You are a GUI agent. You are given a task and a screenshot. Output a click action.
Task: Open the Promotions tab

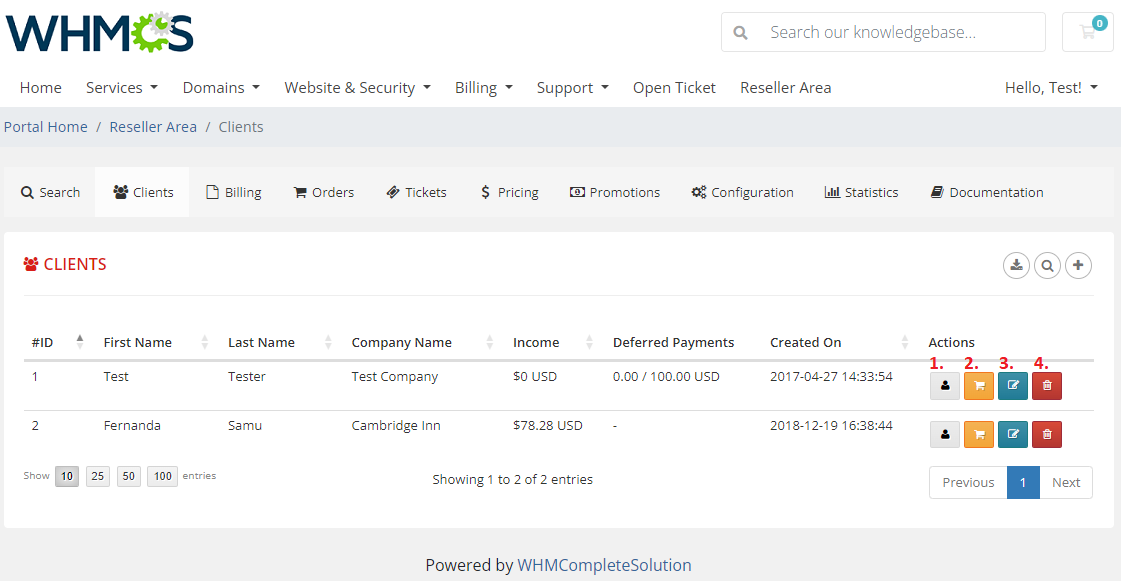coord(615,192)
